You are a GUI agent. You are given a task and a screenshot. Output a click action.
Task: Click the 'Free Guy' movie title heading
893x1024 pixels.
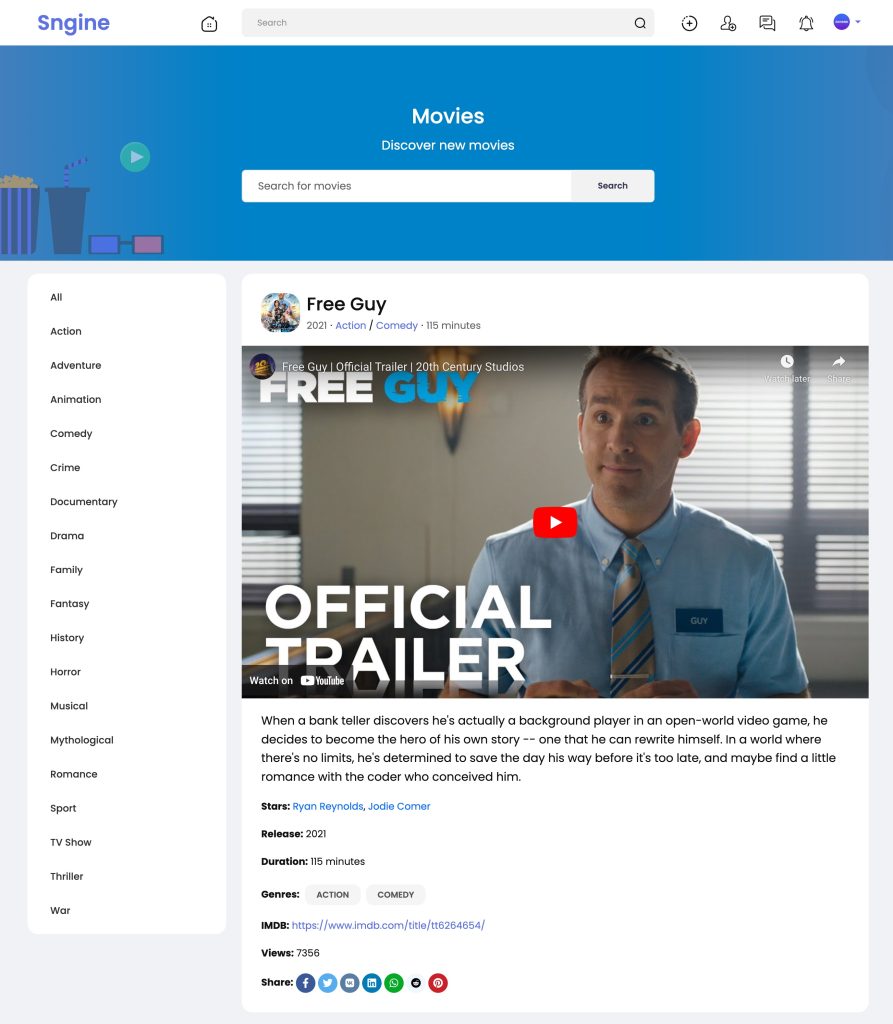pos(346,304)
